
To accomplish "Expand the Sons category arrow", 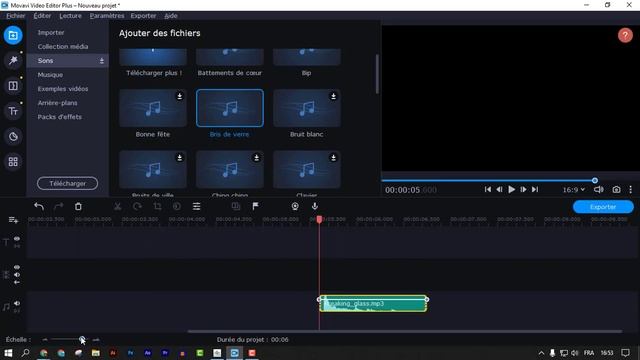I will [102, 61].
